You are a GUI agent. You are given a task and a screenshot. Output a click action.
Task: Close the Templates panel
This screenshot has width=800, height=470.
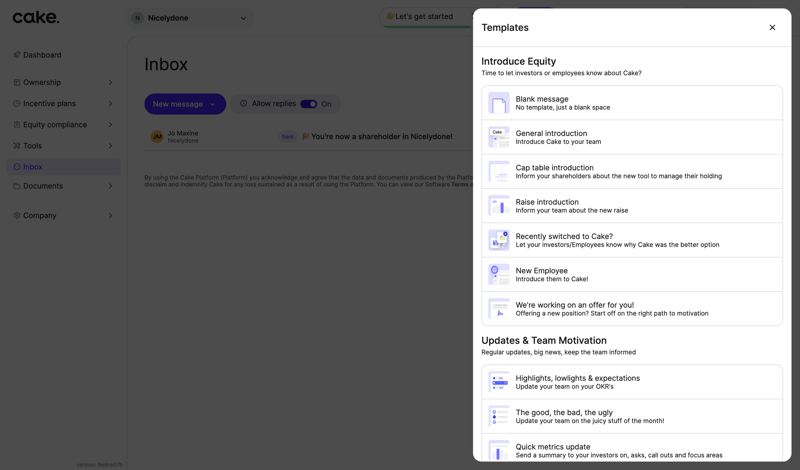pos(772,28)
